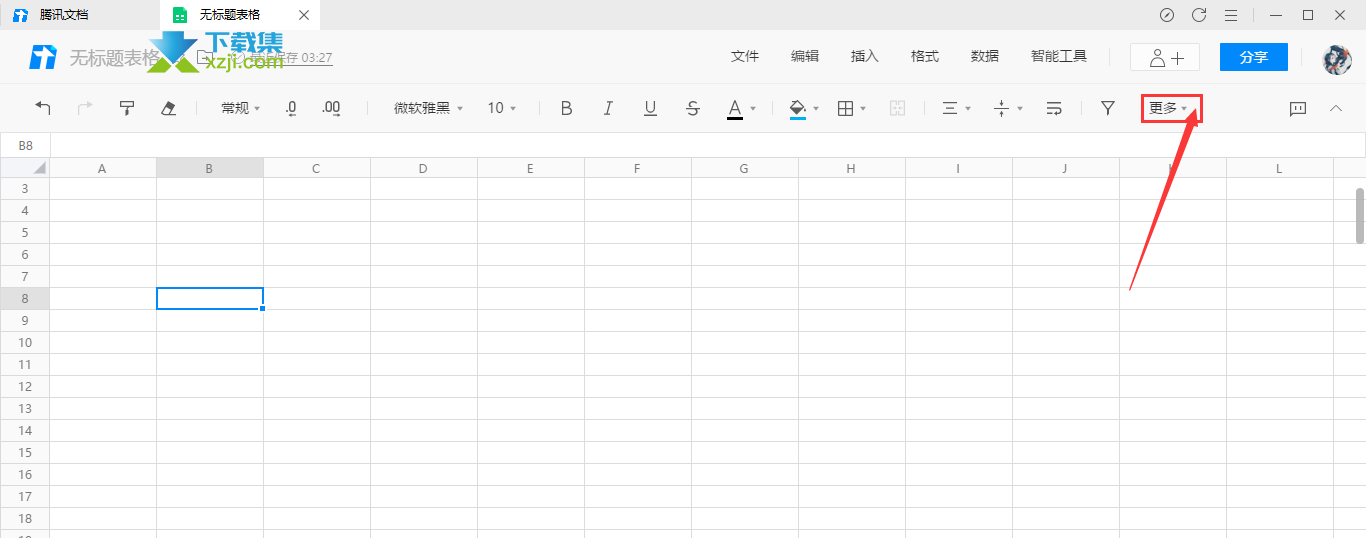Click the clear format eraser icon
Screen dimensions: 1366x538
tap(169, 108)
